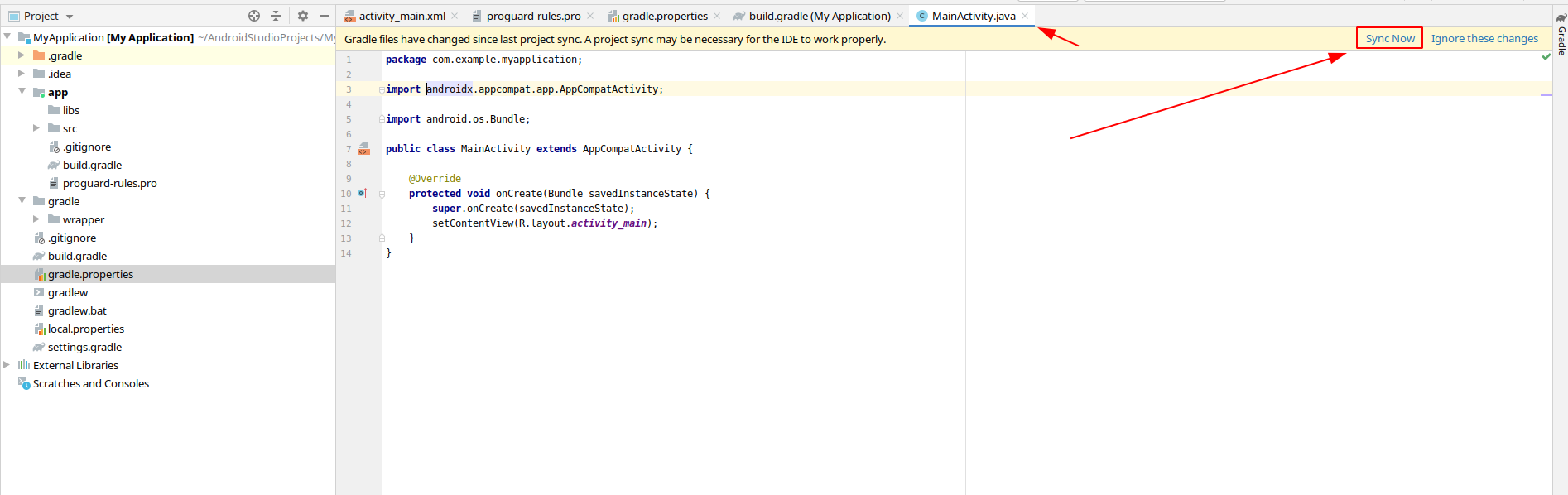
Task: Expand the External Libraries node
Action: point(7,365)
